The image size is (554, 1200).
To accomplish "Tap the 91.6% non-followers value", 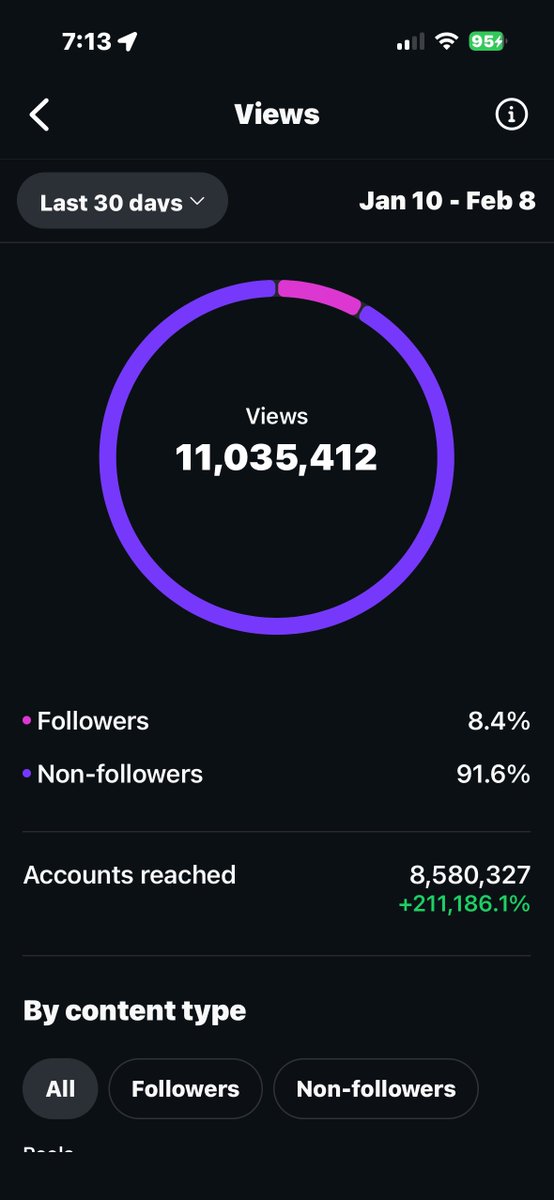I will coord(494,774).
